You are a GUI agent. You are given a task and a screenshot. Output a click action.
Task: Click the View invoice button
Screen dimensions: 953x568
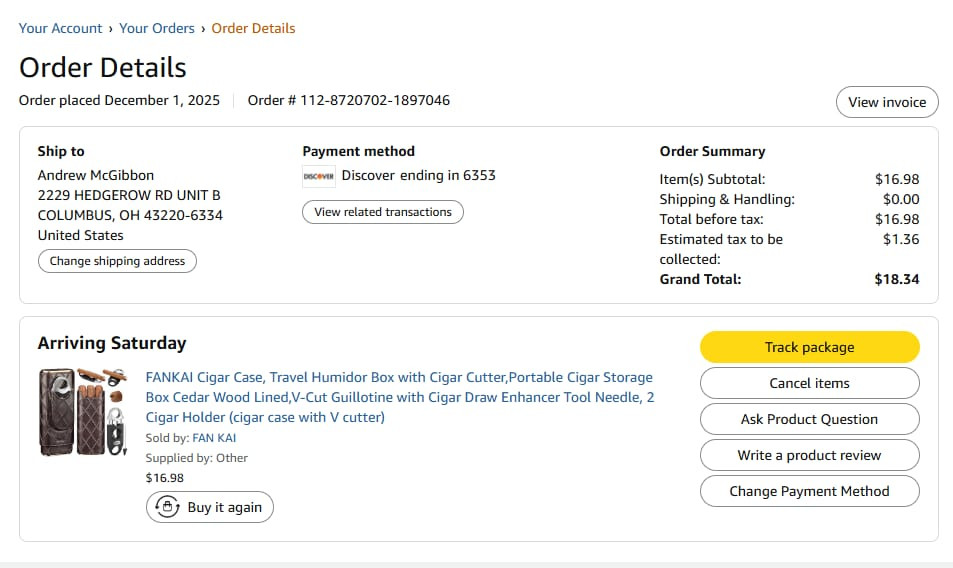pos(887,102)
